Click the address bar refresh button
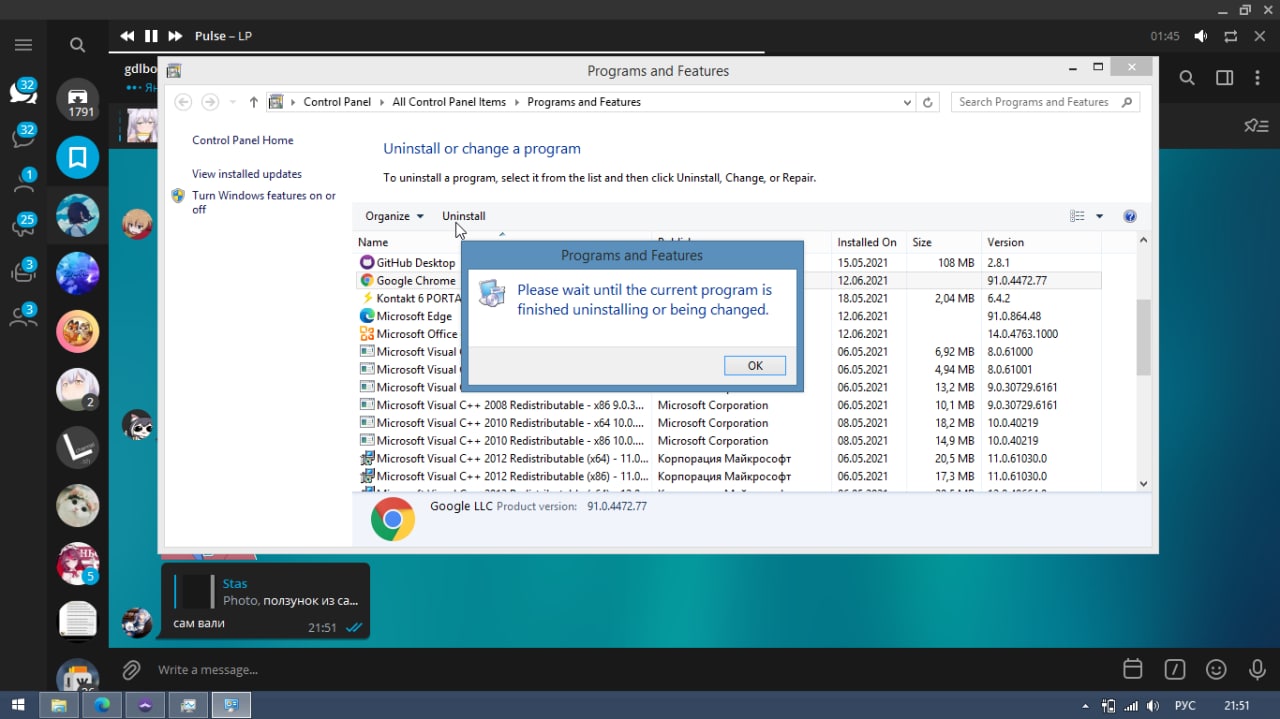Screen dimensions: 1280x719 [x=928, y=102]
